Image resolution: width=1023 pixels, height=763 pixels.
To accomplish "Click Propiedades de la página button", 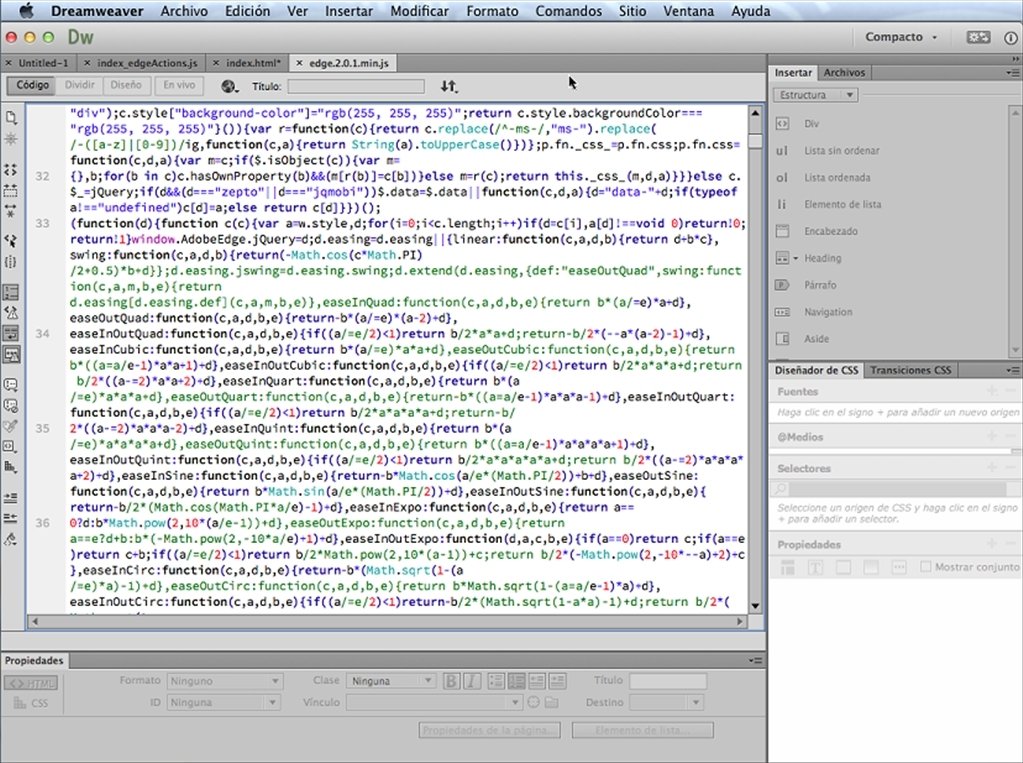I will tap(489, 730).
